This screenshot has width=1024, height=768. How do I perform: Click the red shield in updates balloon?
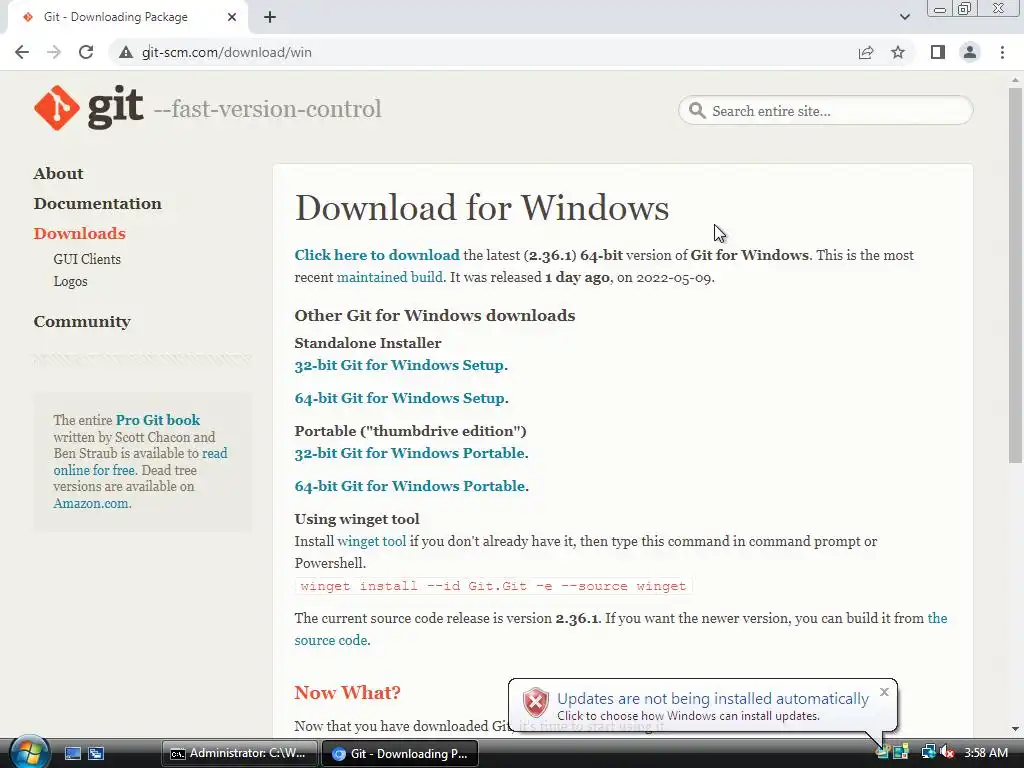[536, 703]
